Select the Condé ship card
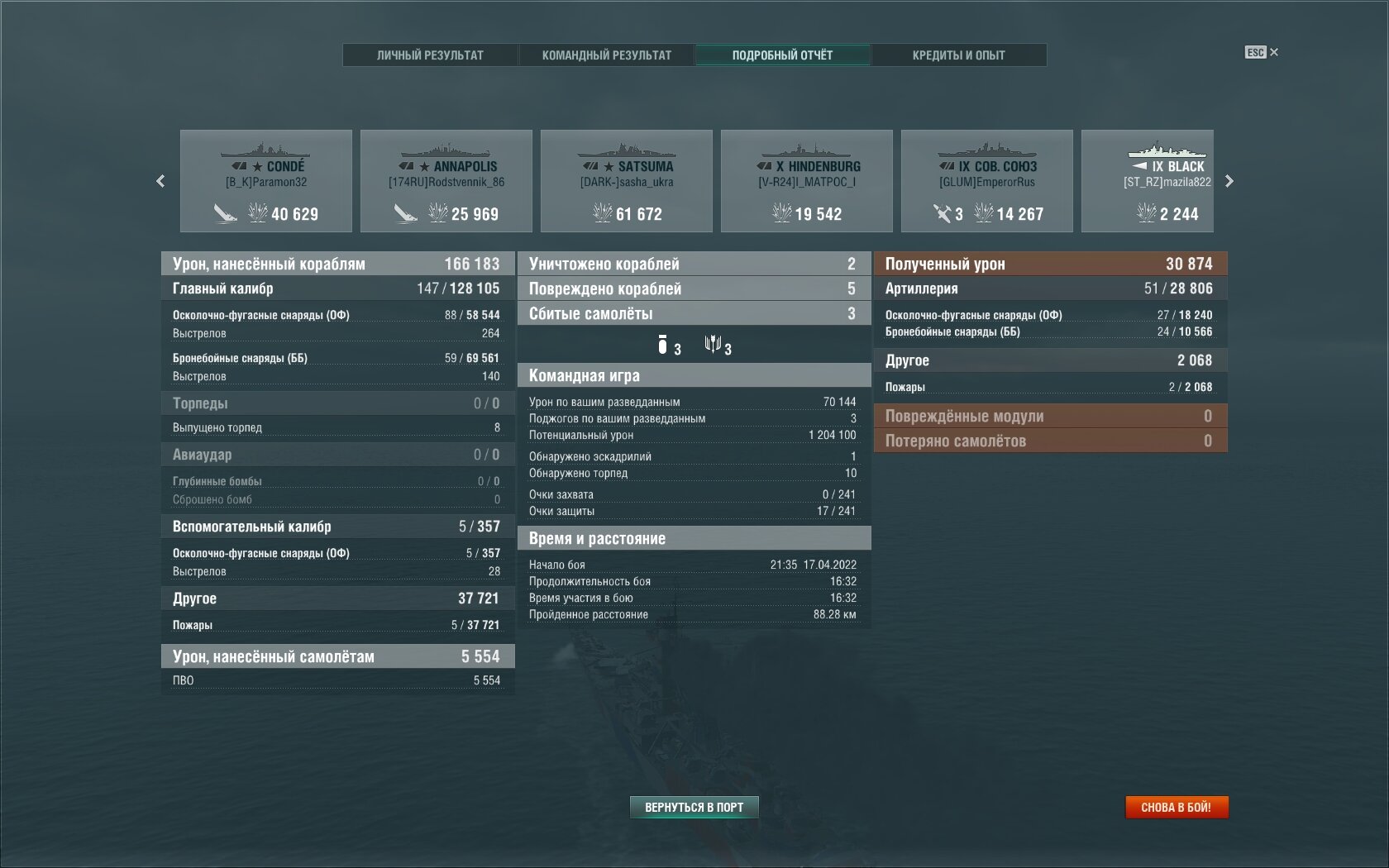The image size is (1389, 868). click(x=266, y=181)
